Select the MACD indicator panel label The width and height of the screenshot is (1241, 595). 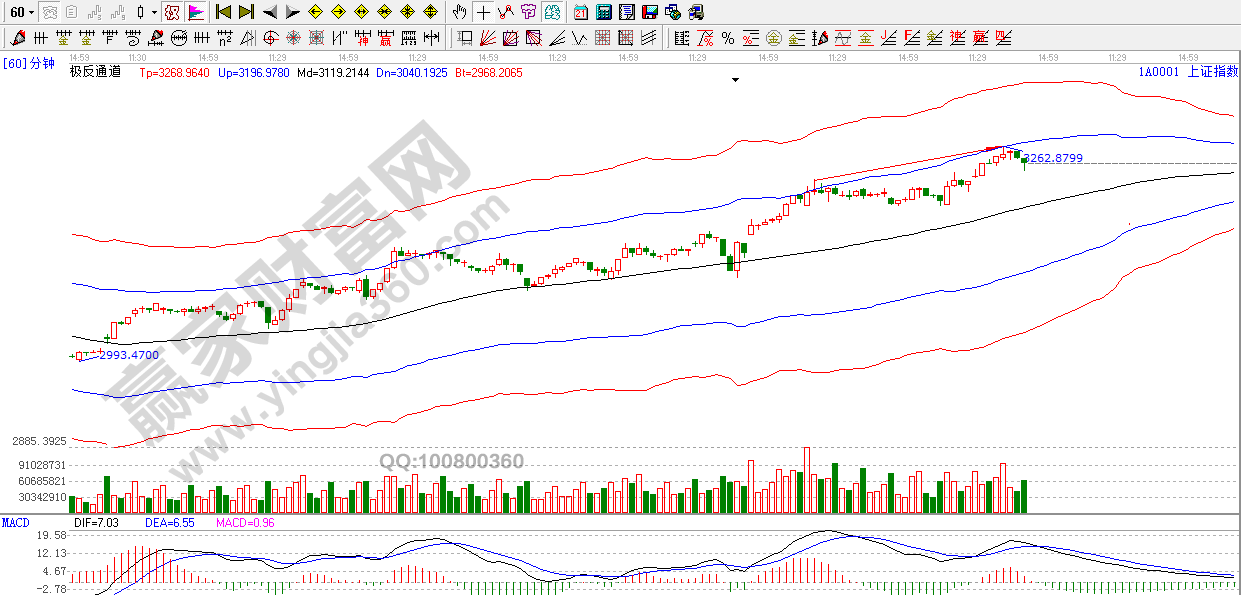point(16,523)
